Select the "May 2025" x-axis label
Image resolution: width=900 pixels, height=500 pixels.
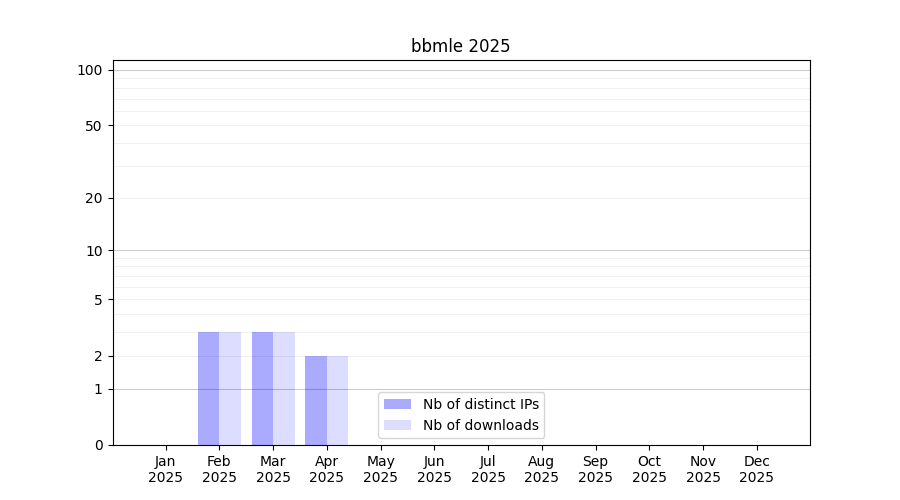click(380, 469)
